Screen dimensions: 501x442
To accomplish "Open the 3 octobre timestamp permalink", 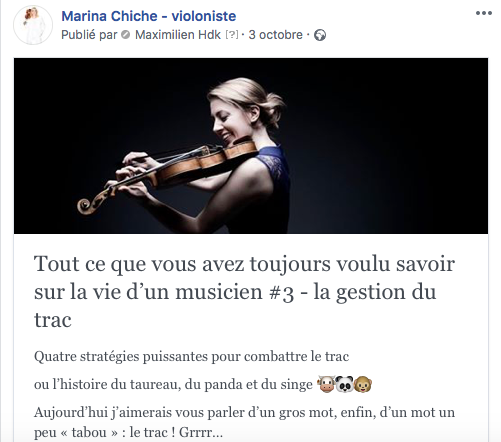I will click(276, 35).
